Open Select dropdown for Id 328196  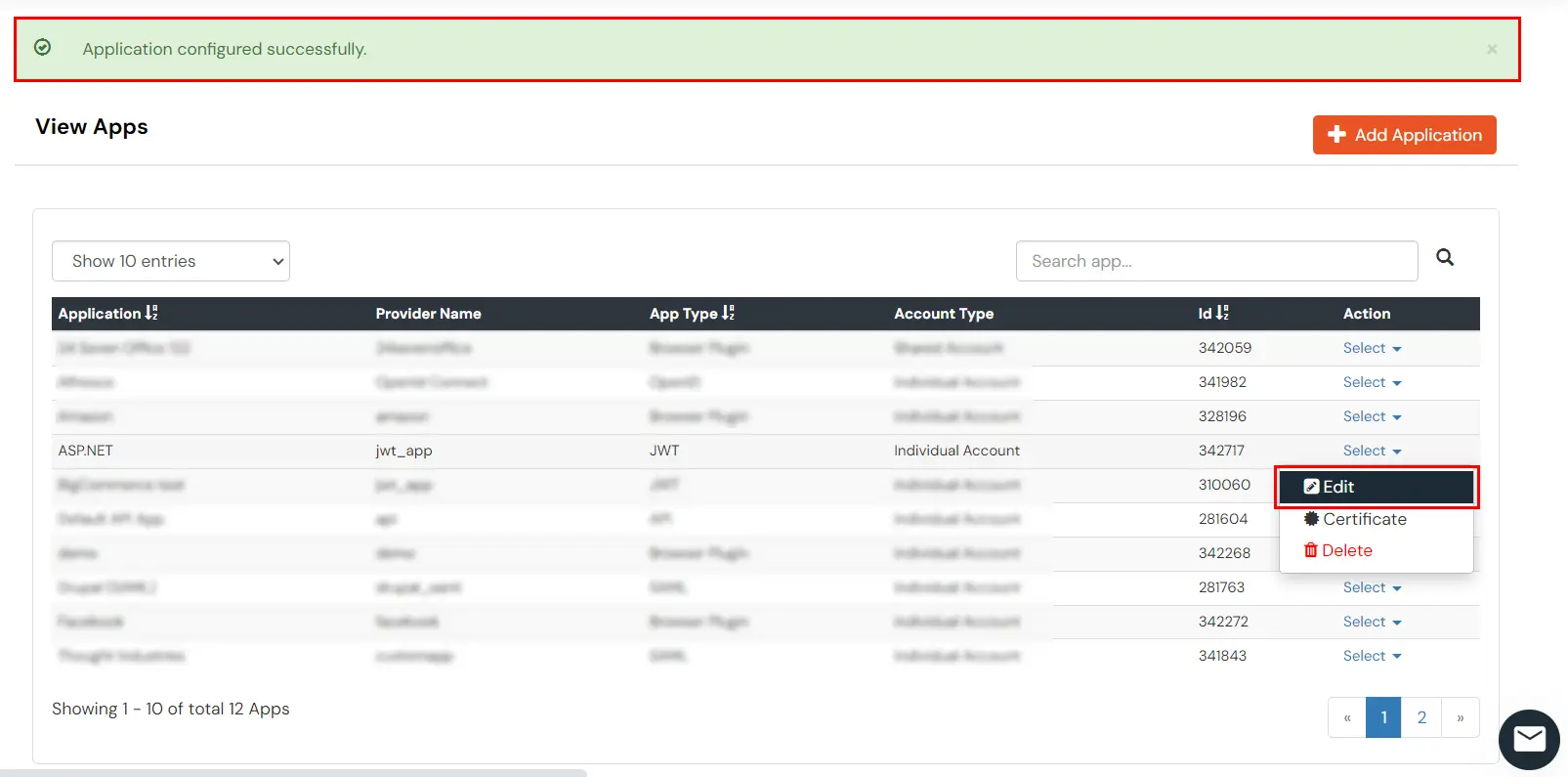[1372, 416]
